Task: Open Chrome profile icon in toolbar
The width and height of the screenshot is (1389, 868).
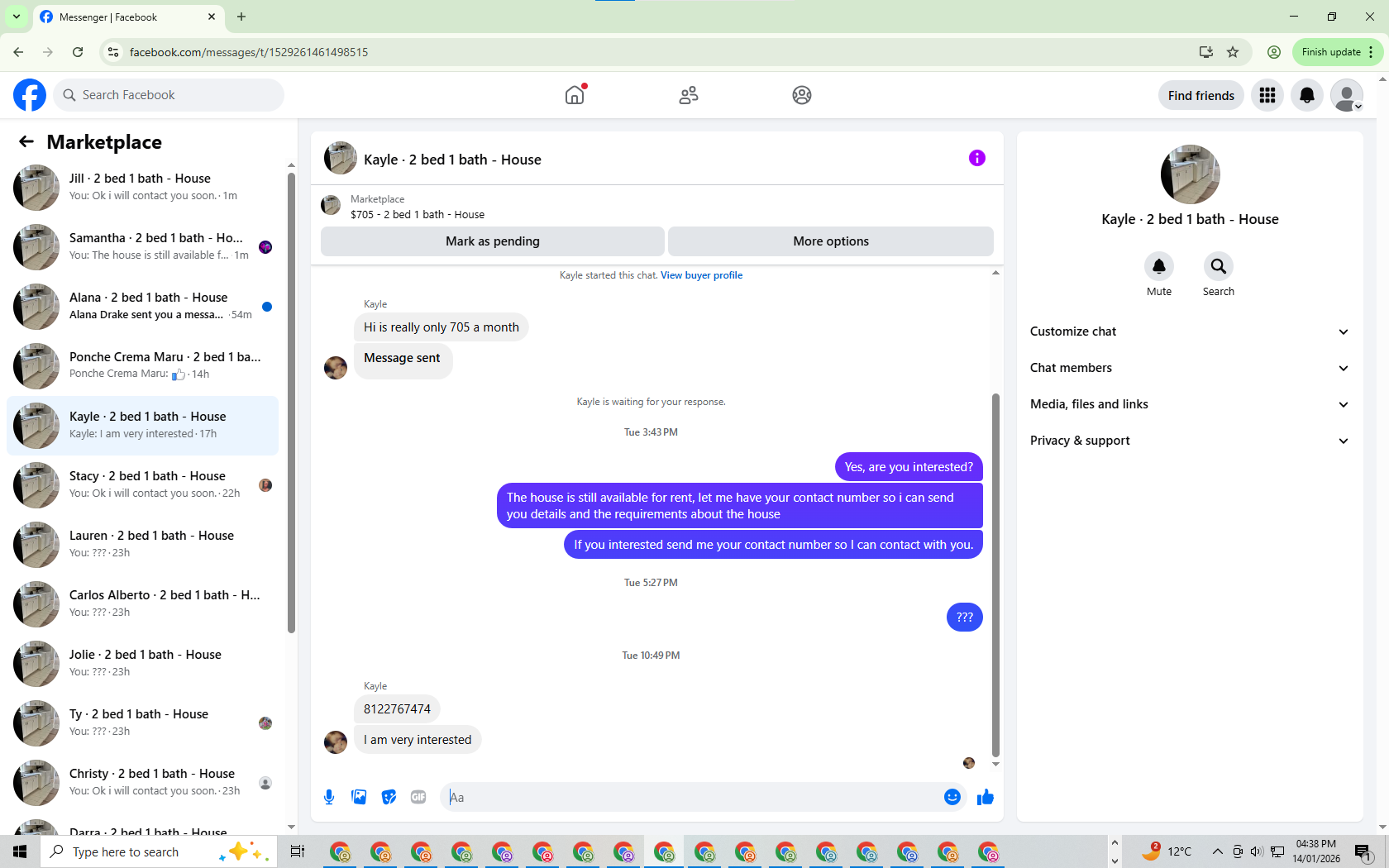Action: pos(1274,52)
